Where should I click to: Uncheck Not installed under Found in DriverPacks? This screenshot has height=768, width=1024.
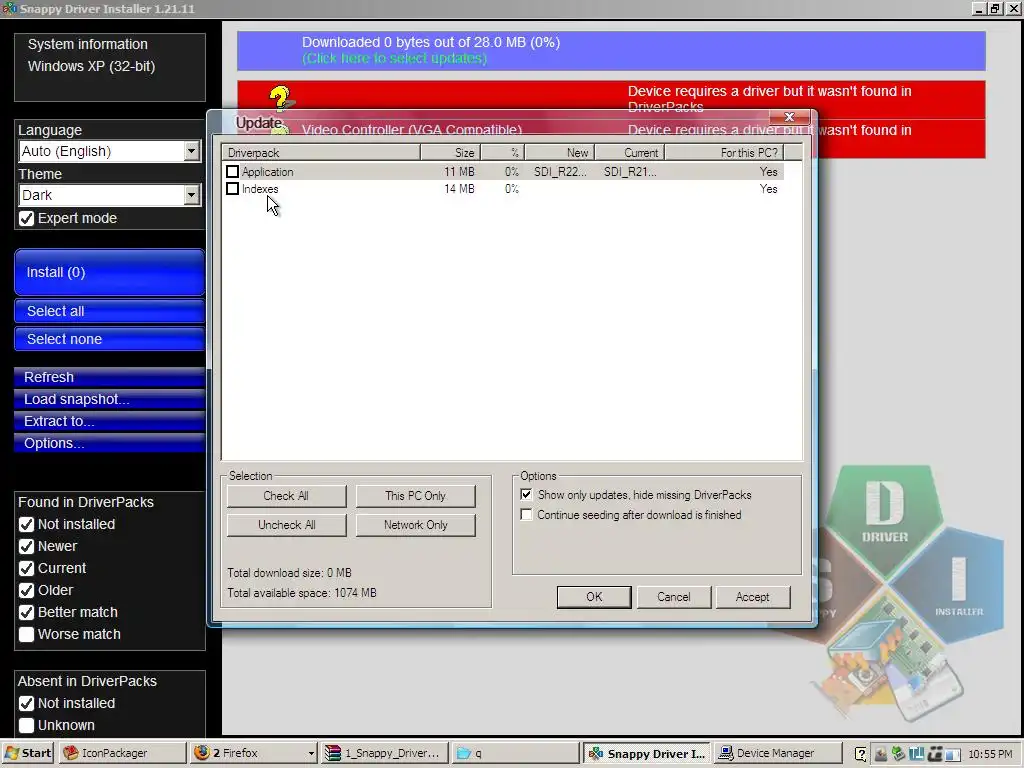[26, 524]
